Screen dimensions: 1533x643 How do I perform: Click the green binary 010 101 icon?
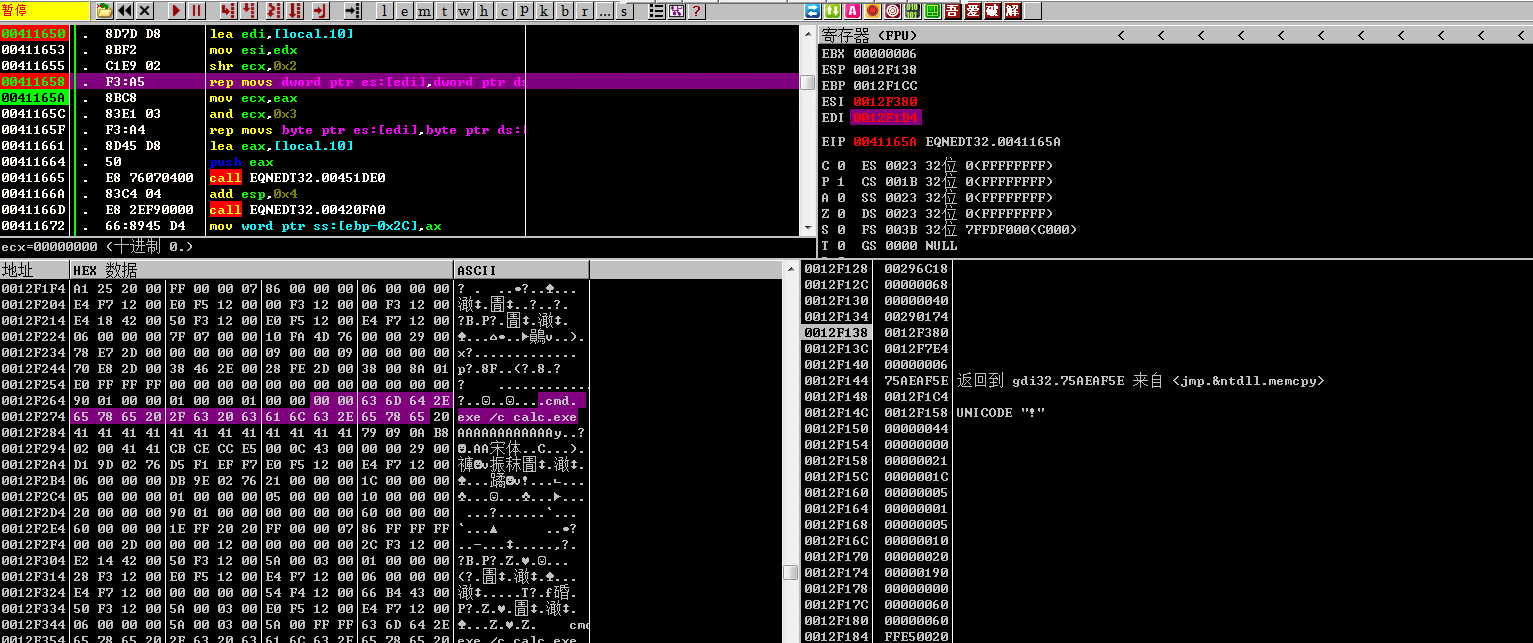click(912, 11)
